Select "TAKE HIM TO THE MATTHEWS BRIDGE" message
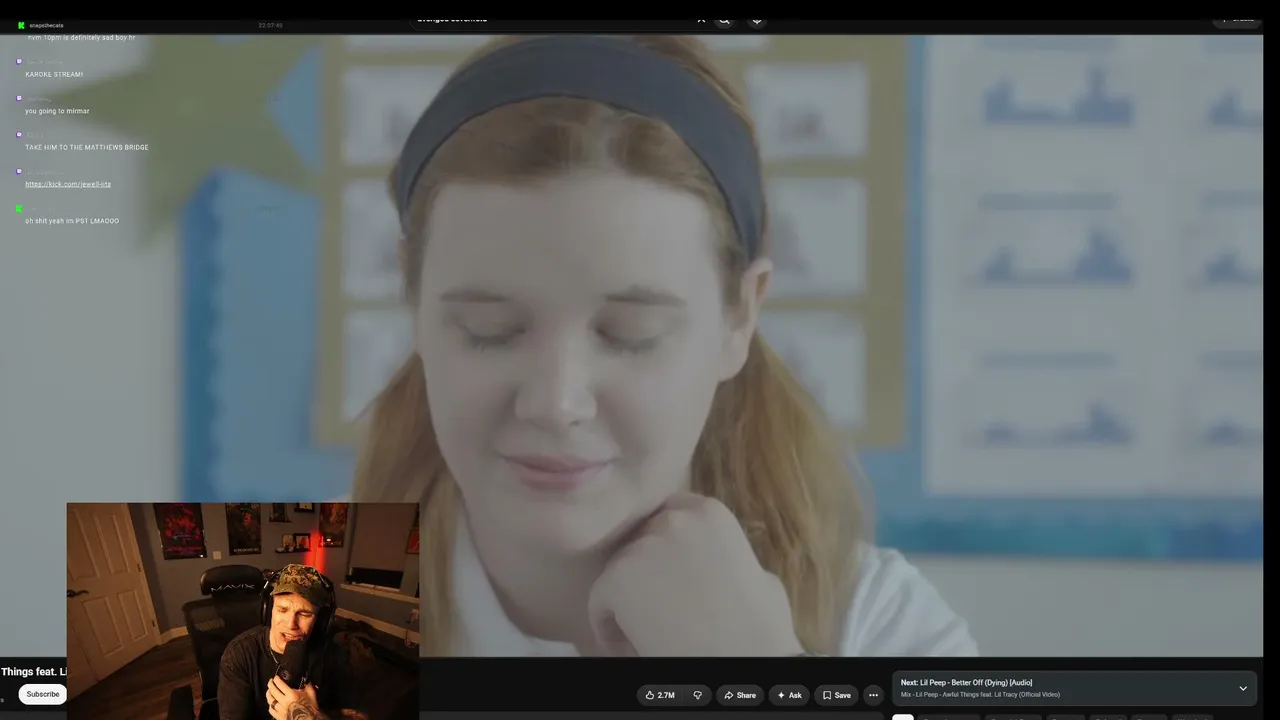Image resolution: width=1280 pixels, height=720 pixels. tap(87, 147)
